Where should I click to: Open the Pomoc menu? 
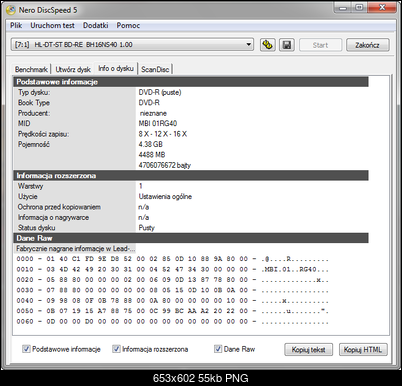[x=128, y=25]
